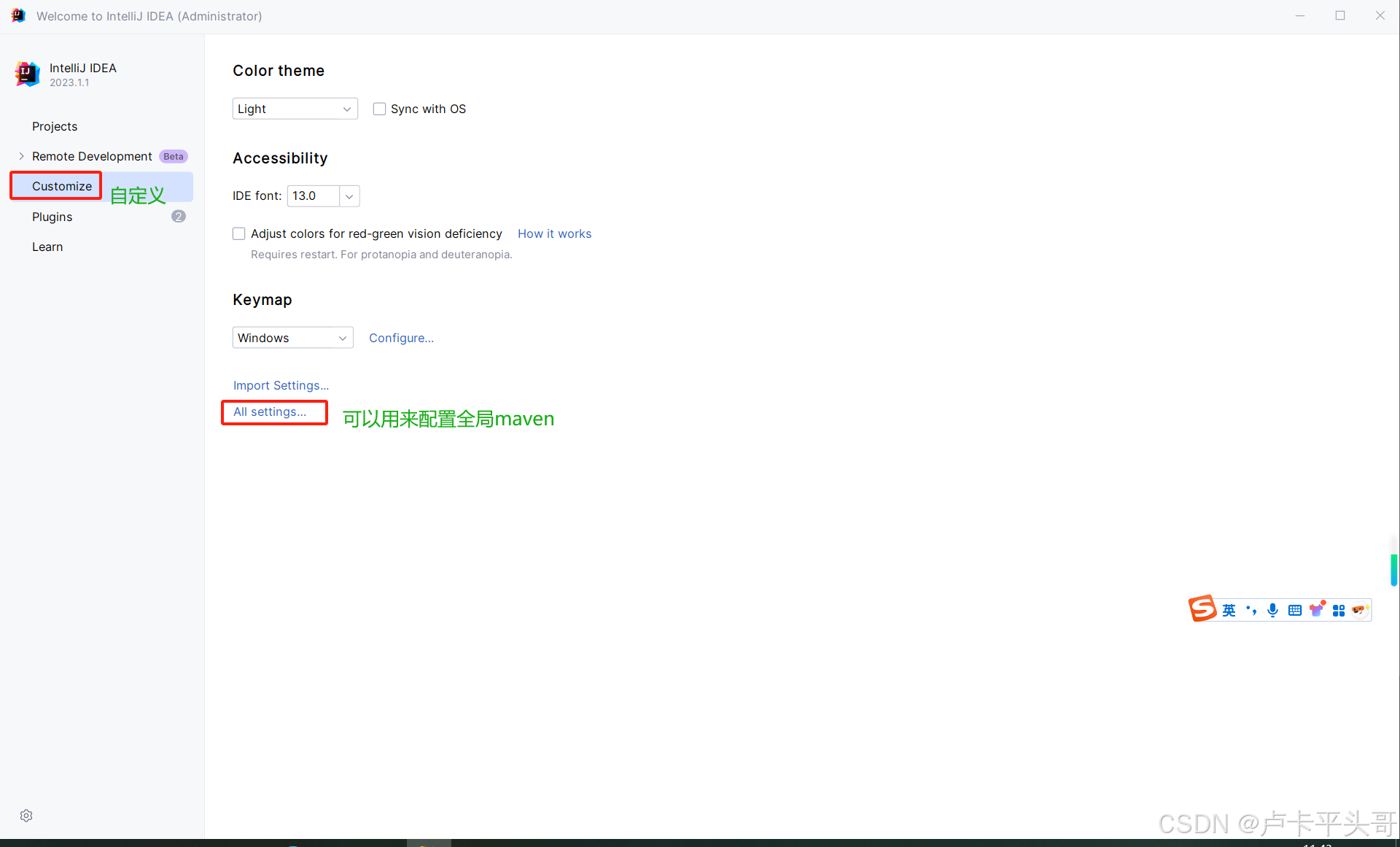
Task: Click the Import Settings... link
Action: 281,385
